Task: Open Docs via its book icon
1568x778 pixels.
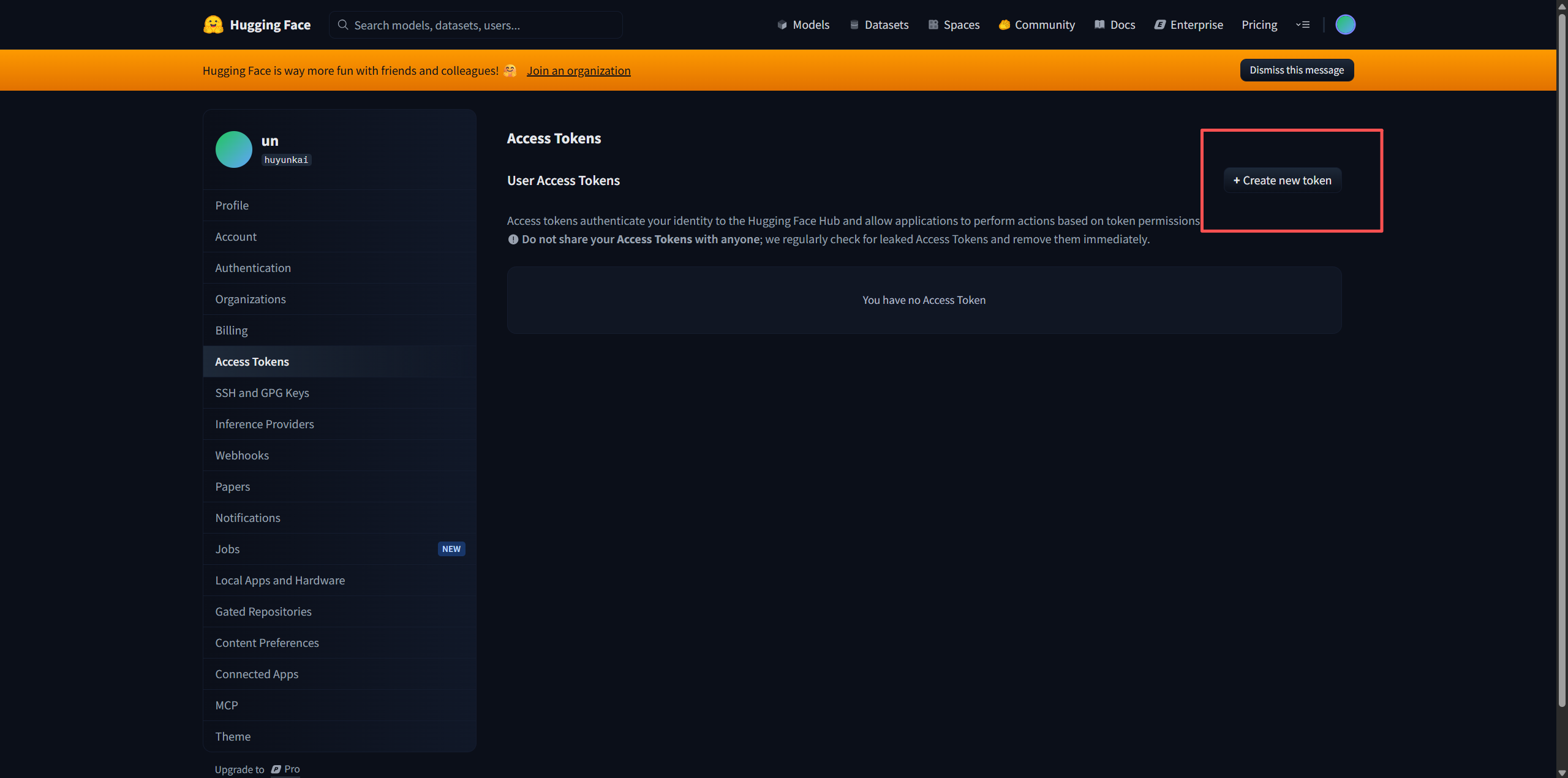Action: (x=1099, y=25)
